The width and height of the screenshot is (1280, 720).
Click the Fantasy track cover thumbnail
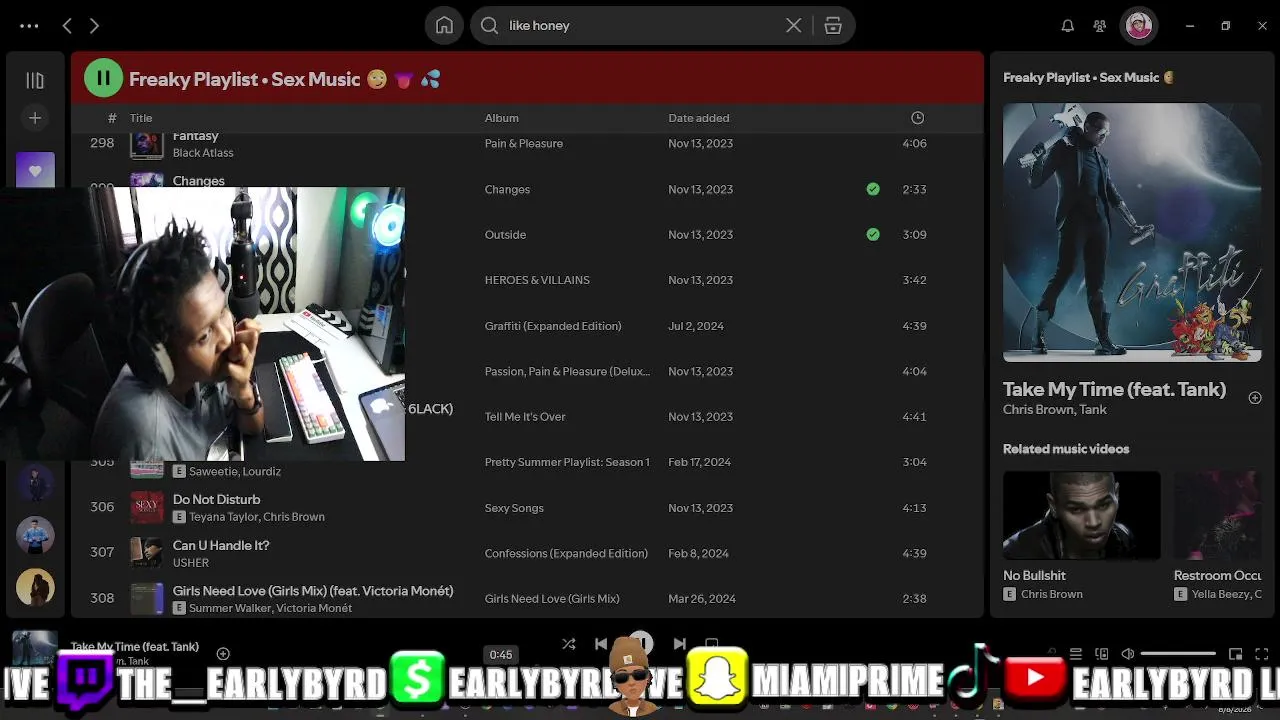(147, 145)
